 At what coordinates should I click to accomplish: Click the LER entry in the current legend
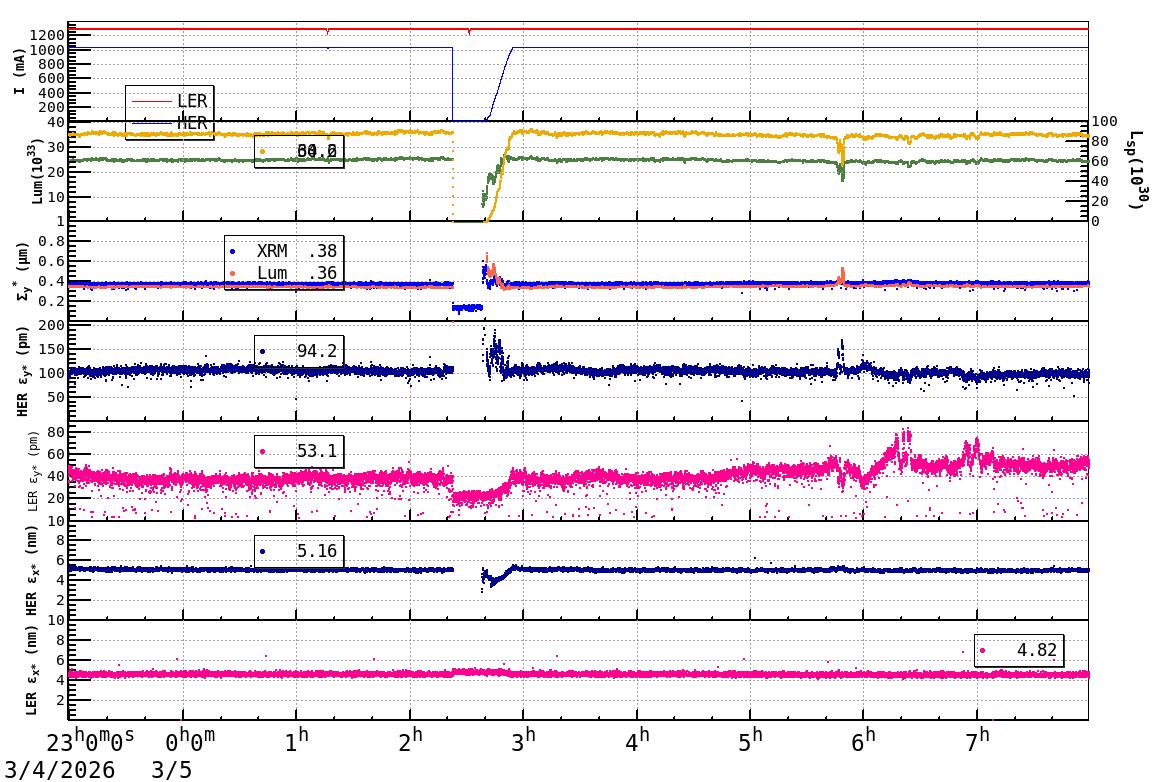point(191,101)
